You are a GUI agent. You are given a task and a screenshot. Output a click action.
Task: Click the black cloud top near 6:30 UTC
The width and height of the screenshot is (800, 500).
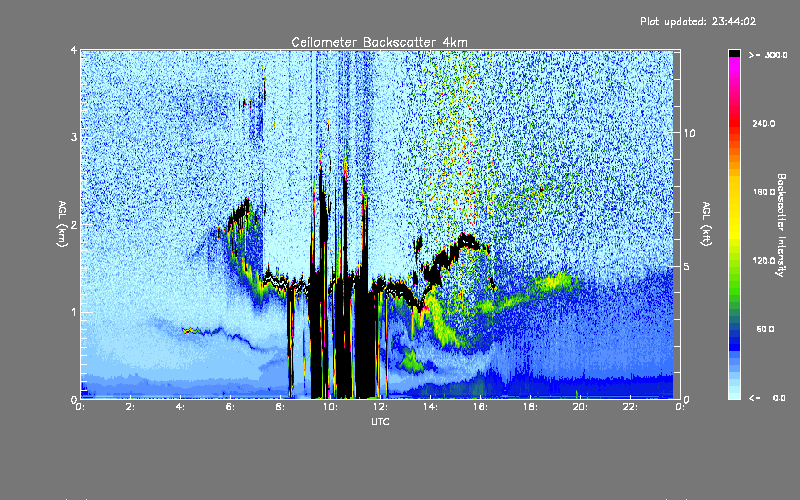[240, 212]
